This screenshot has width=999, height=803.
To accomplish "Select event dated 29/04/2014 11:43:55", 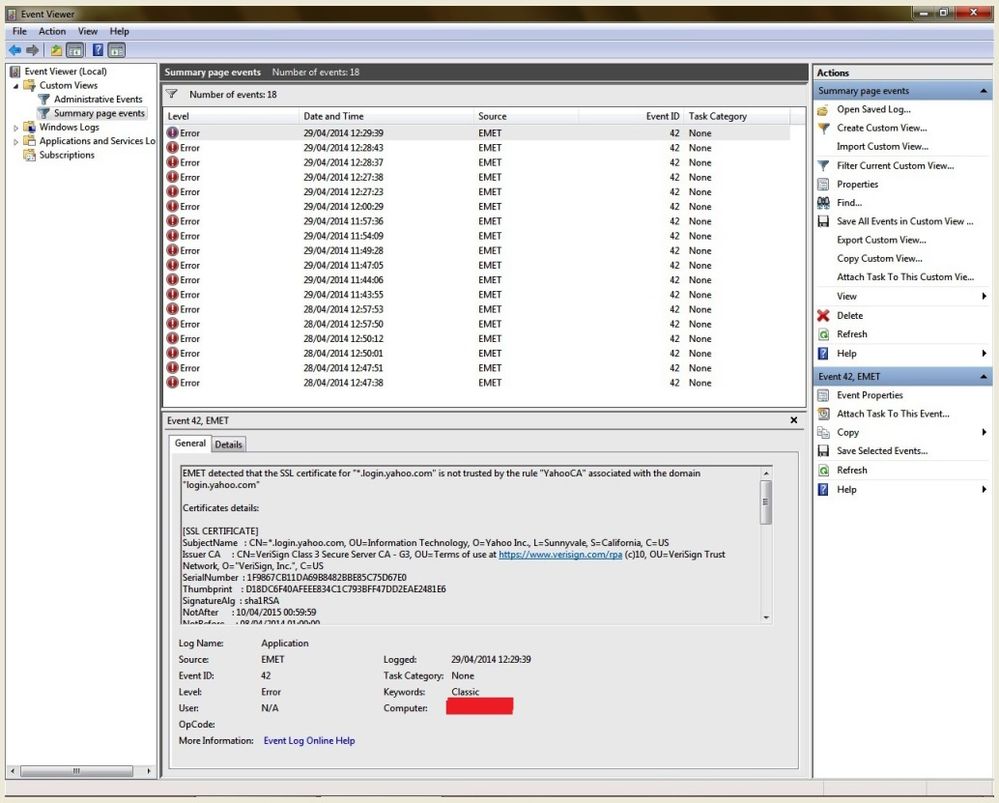I will [477, 294].
